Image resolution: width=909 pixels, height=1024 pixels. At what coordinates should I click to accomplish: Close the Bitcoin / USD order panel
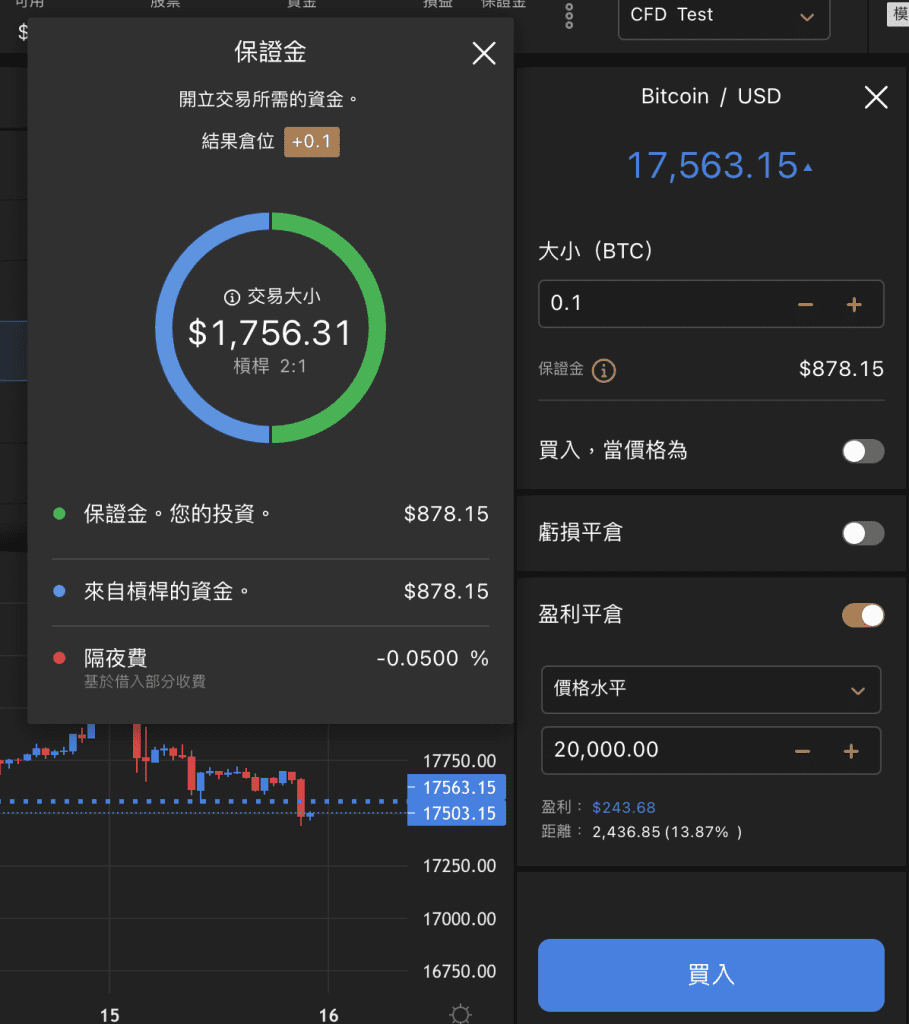click(x=875, y=97)
